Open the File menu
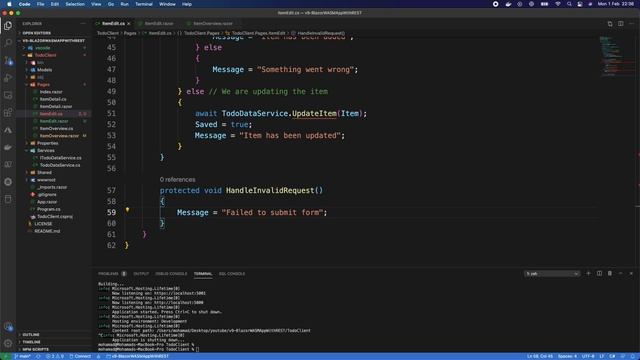Screen dimensions: 640x360 tap(40, 4)
